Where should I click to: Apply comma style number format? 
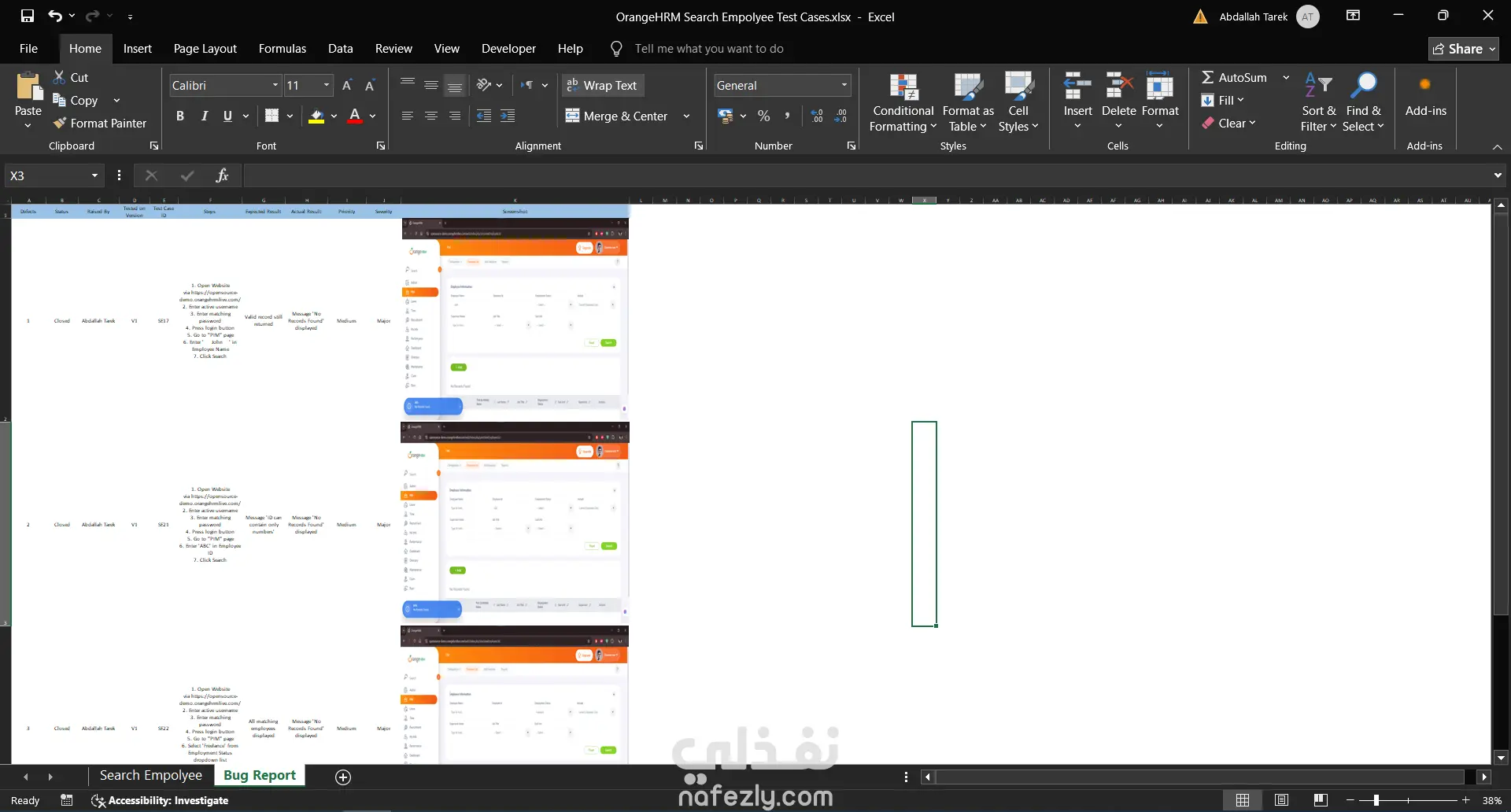pos(787,116)
